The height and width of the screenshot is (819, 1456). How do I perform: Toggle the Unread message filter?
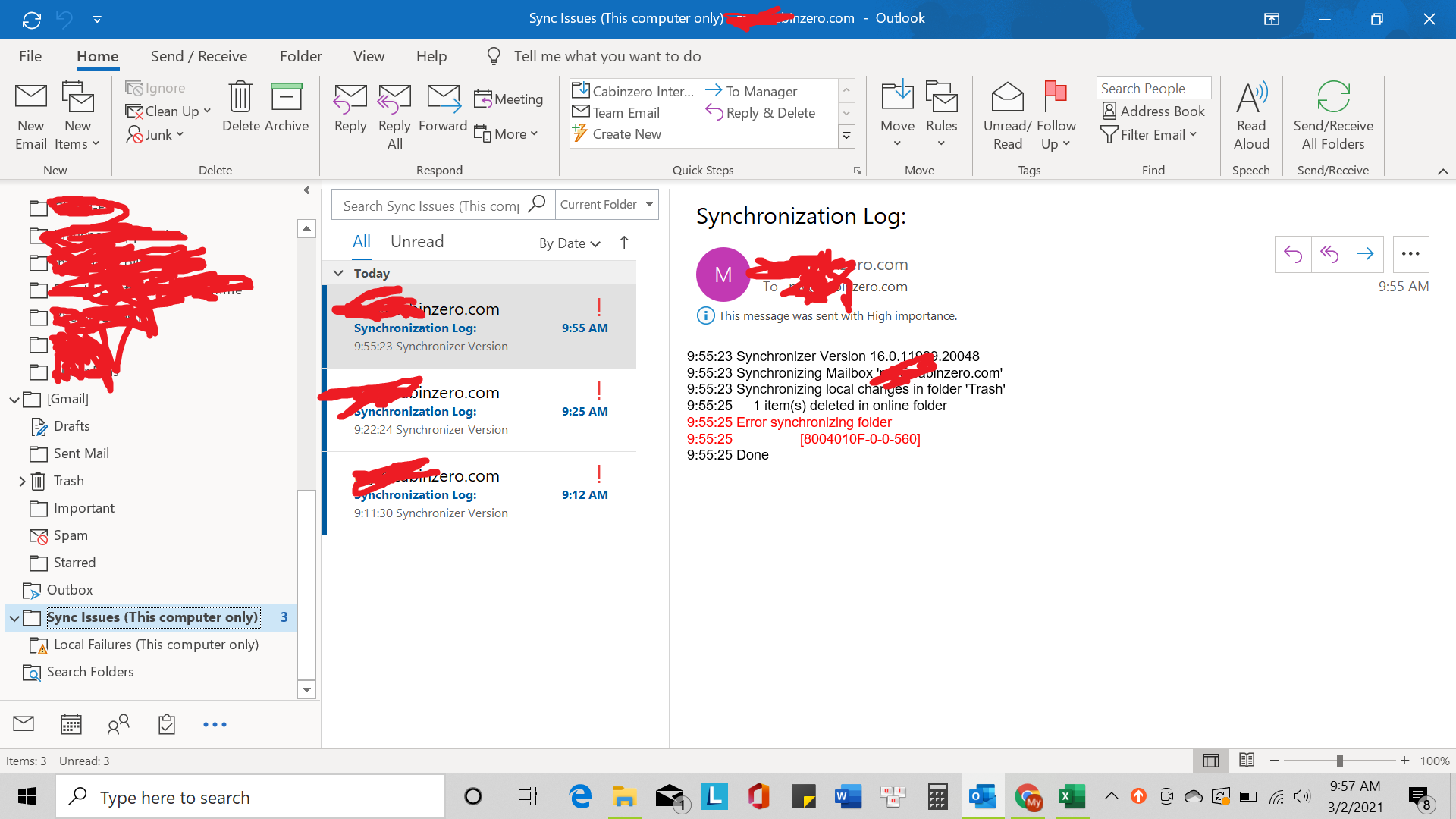pos(416,242)
